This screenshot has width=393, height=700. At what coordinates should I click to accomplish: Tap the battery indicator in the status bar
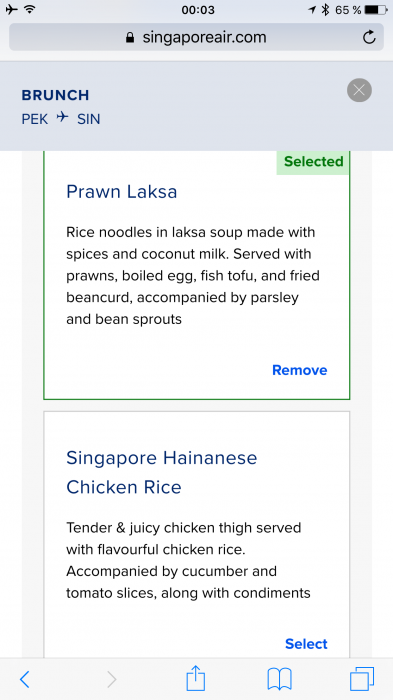pyautogui.click(x=377, y=9)
